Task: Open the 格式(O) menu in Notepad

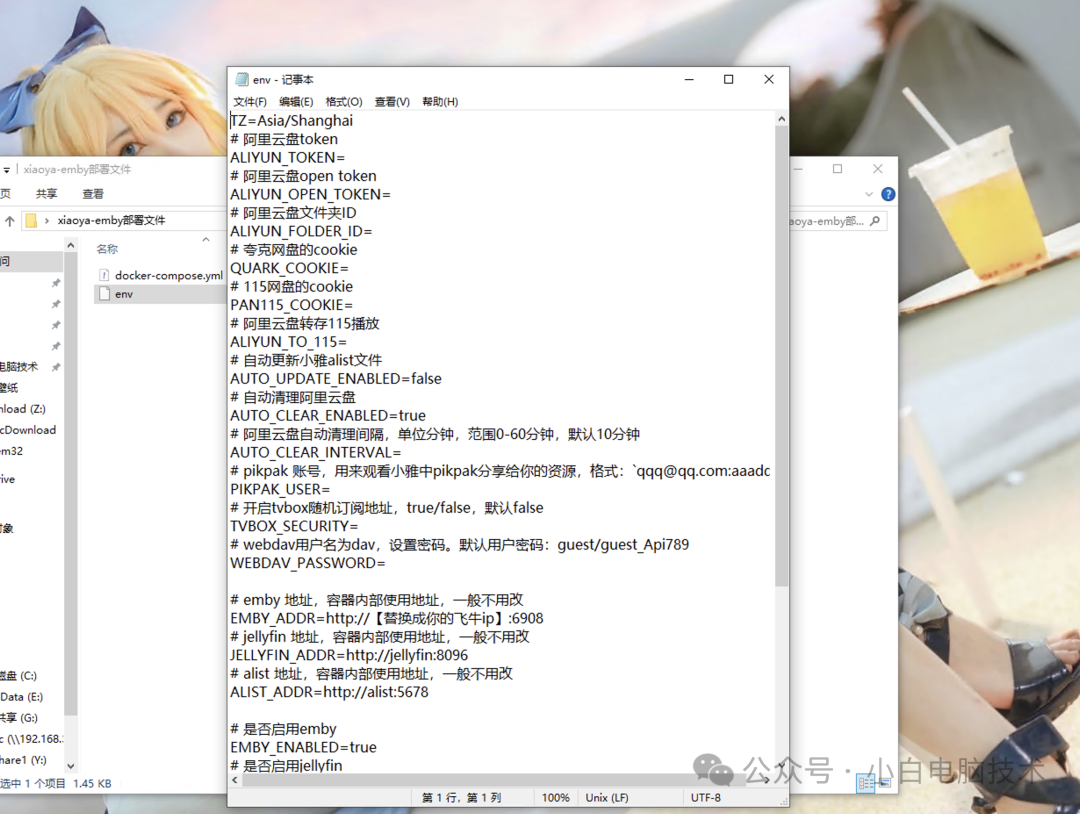Action: [x=344, y=102]
